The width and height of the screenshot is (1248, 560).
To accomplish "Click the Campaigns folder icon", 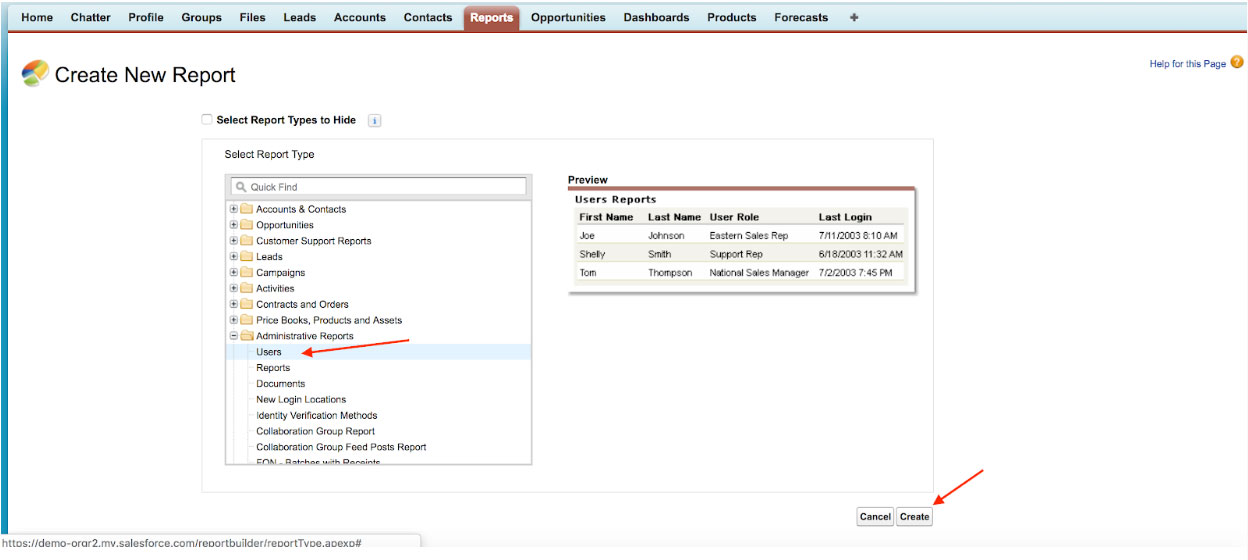I will click(246, 273).
